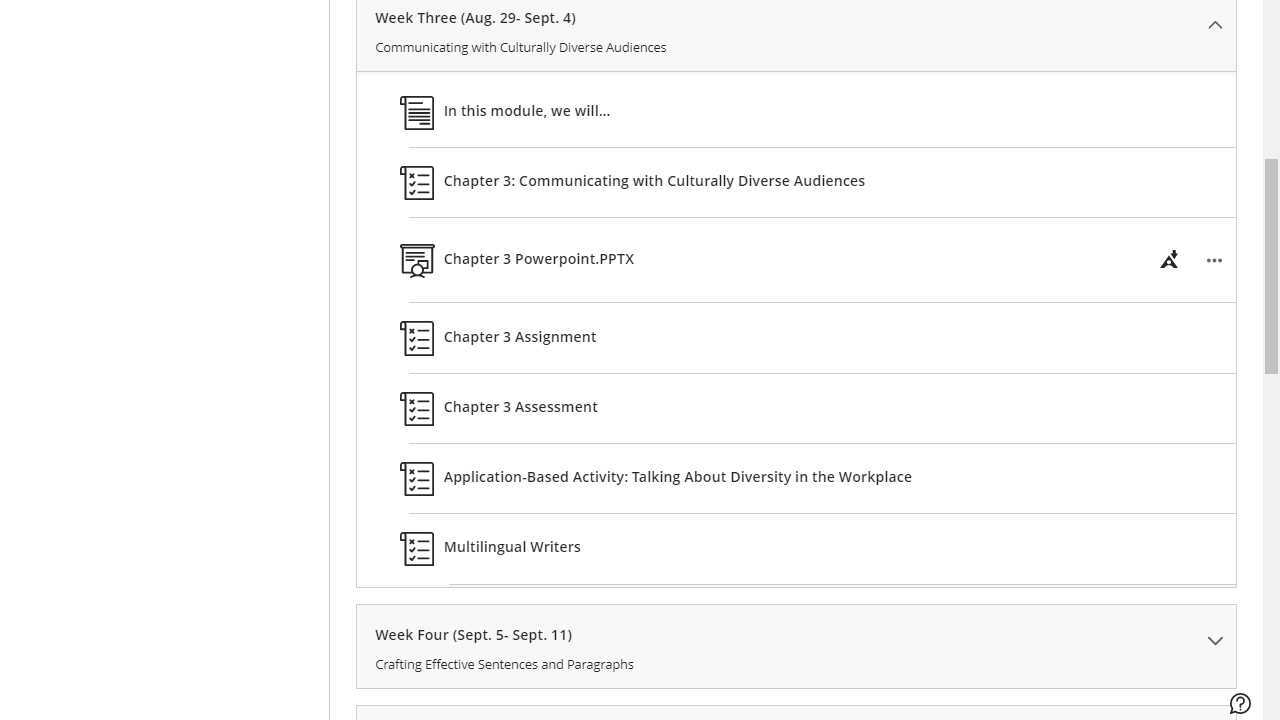
Task: Click the document icon beside In this module
Action: tap(417, 113)
